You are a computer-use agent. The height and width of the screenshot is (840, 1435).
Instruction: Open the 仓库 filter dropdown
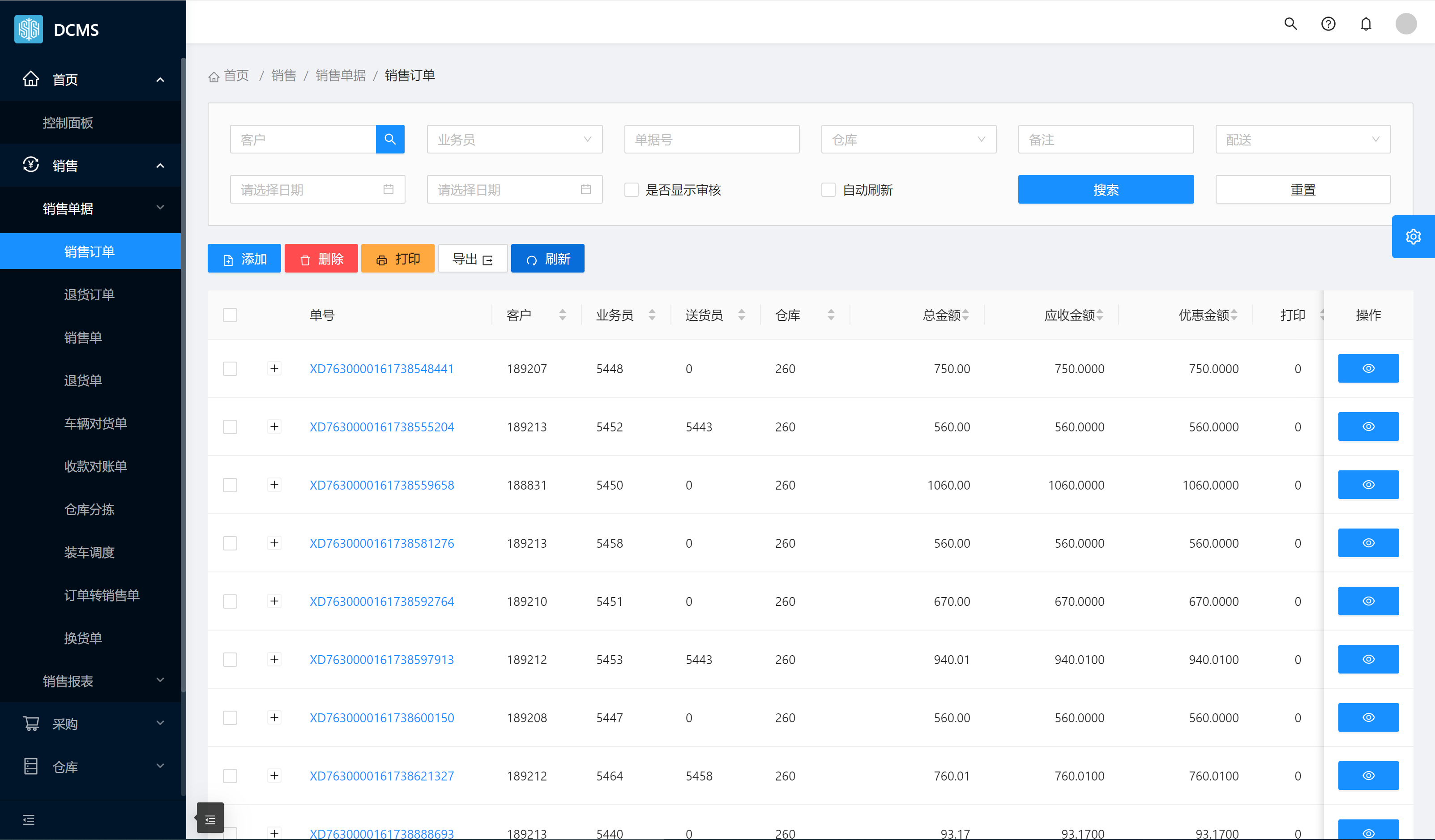click(908, 140)
